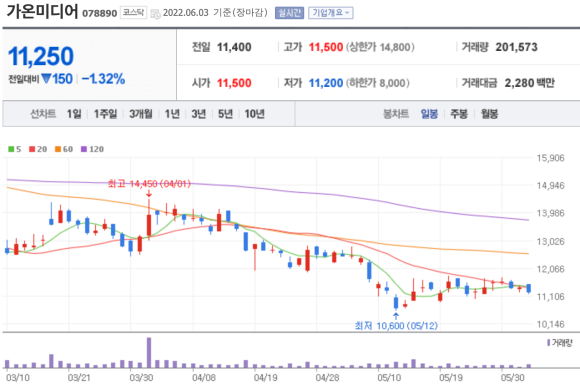The image size is (580, 391).
Task: Click the calendar icon beside the date
Action: (155, 14)
